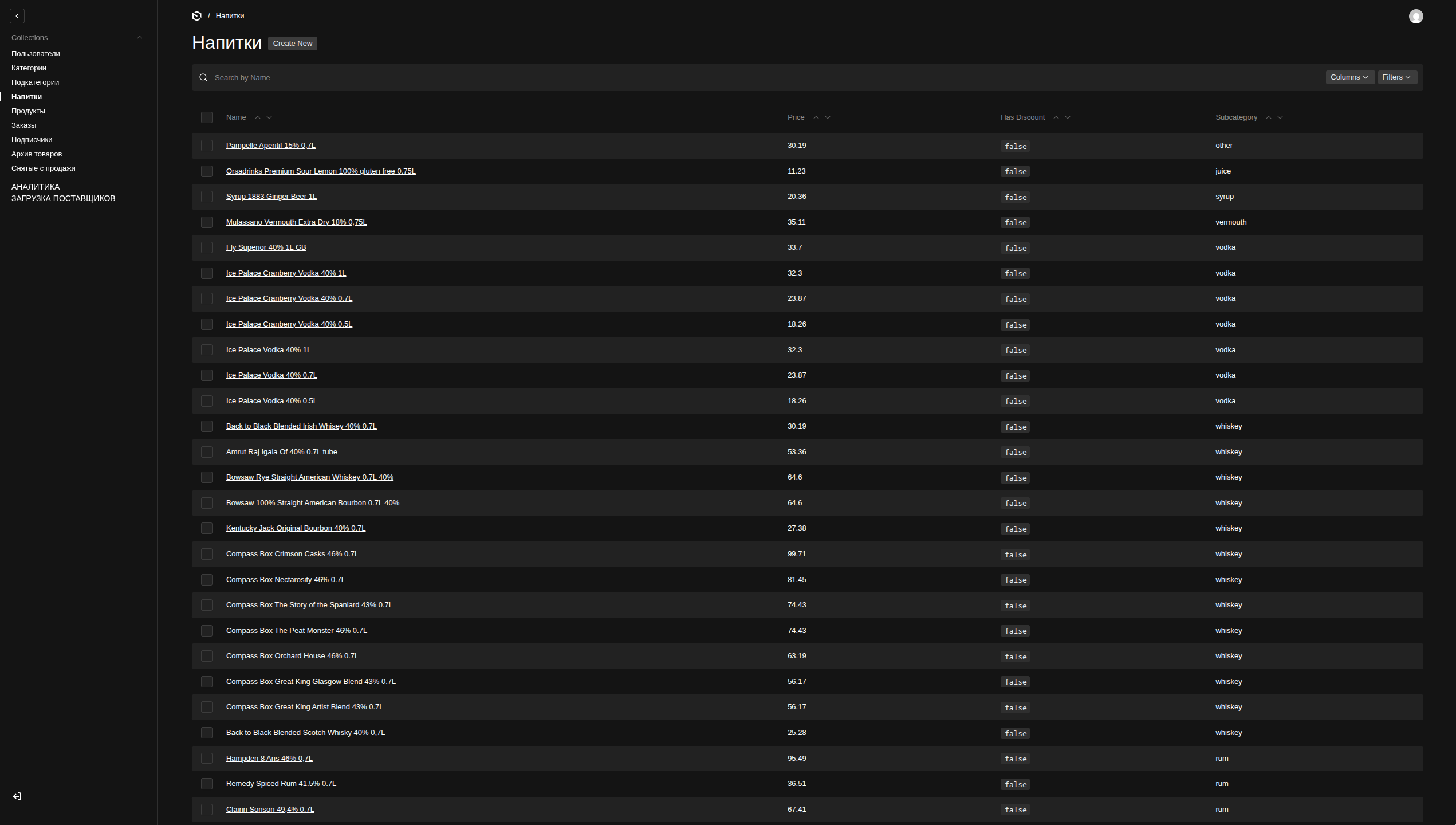Sort Price column ascending arrow
1456x825 pixels.
[x=816, y=117]
